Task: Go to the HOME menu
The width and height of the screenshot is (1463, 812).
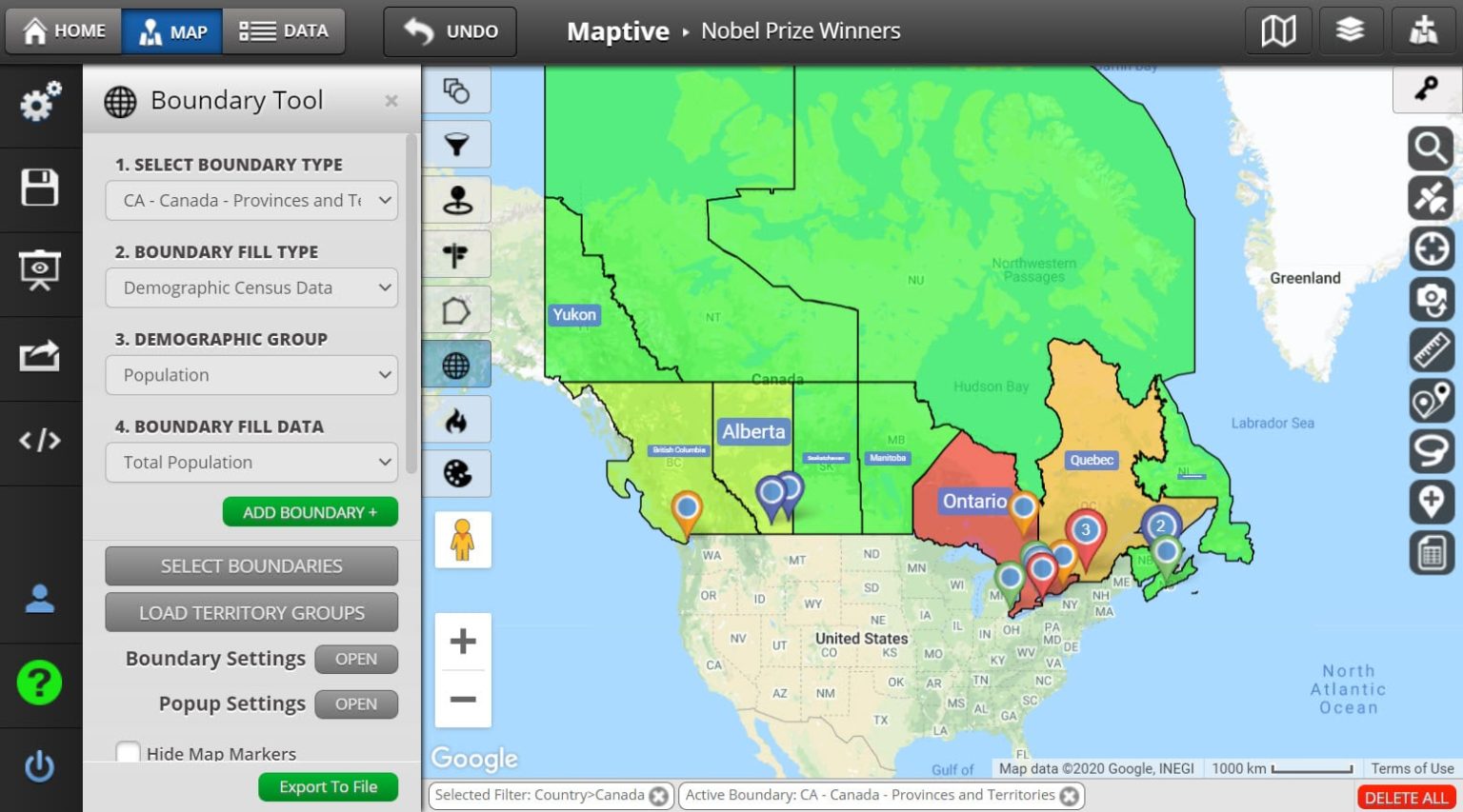Action: [x=63, y=30]
